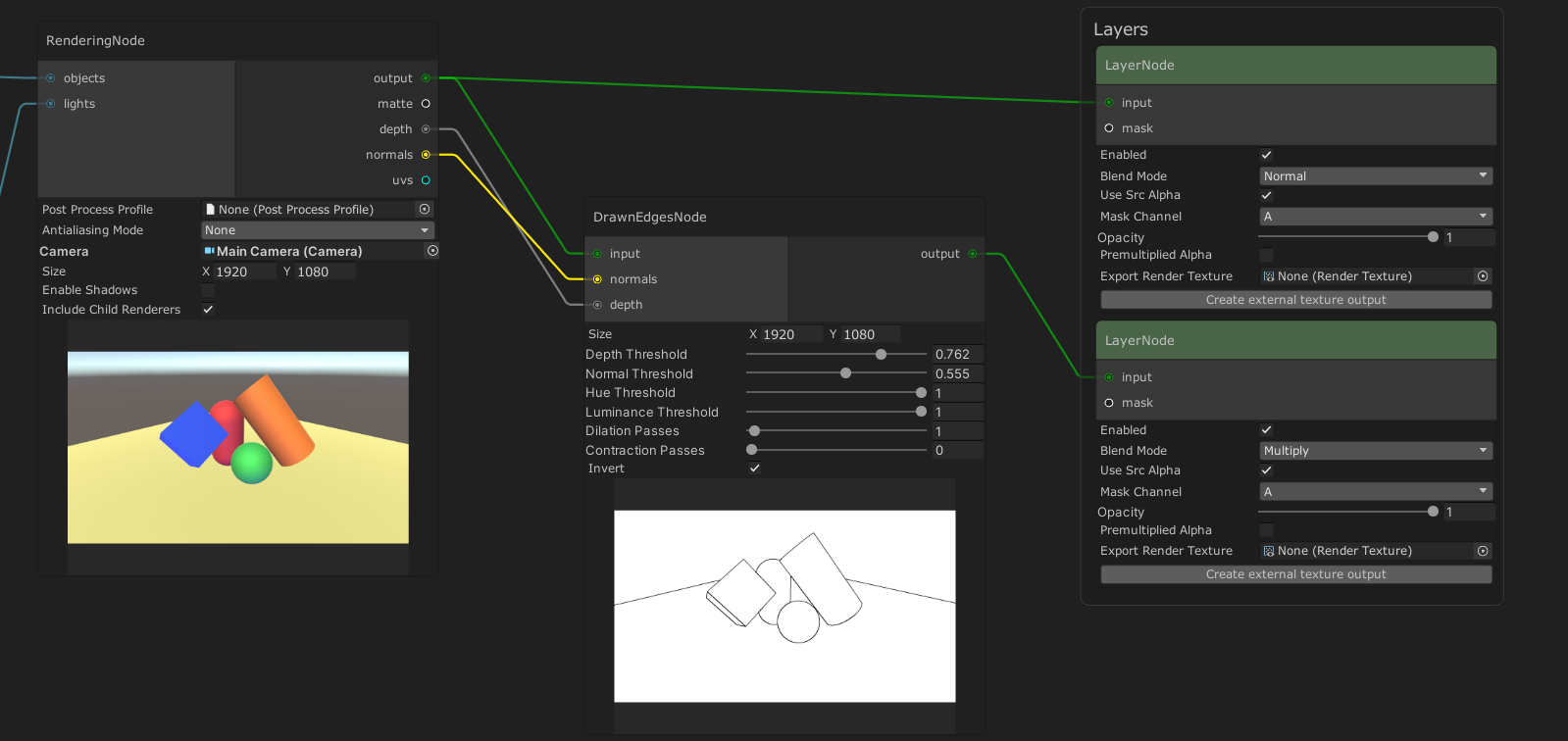Click mask port of first LayerNode
Viewport: 1568px width, 741px height.
pos(1109,128)
